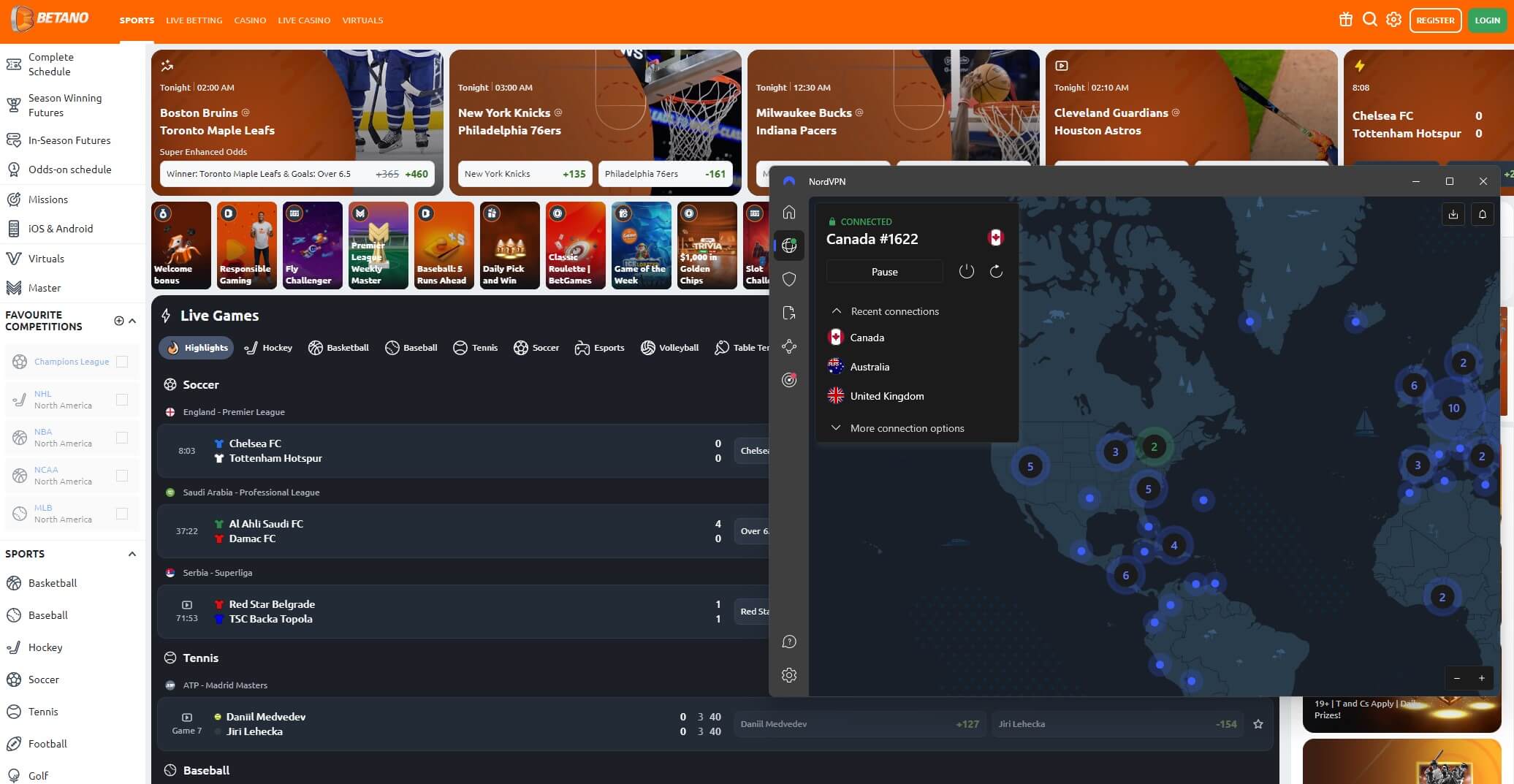
Task: Open Chelsea FC vs Tottenham live match row
Action: [463, 451]
